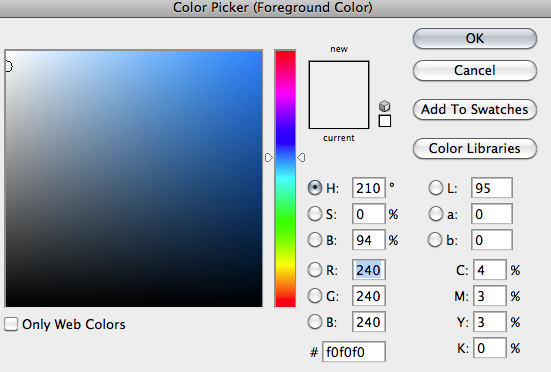Viewport: 551px width, 372px height.
Task: Click the Hue value field showing 210
Action: point(369,188)
